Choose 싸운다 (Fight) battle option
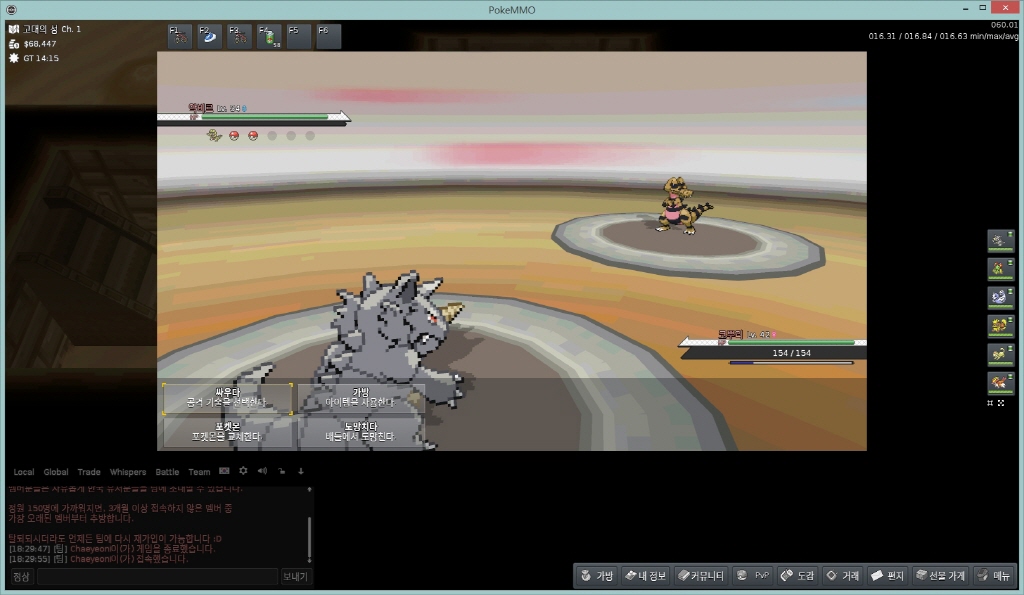 pyautogui.click(x=227, y=399)
